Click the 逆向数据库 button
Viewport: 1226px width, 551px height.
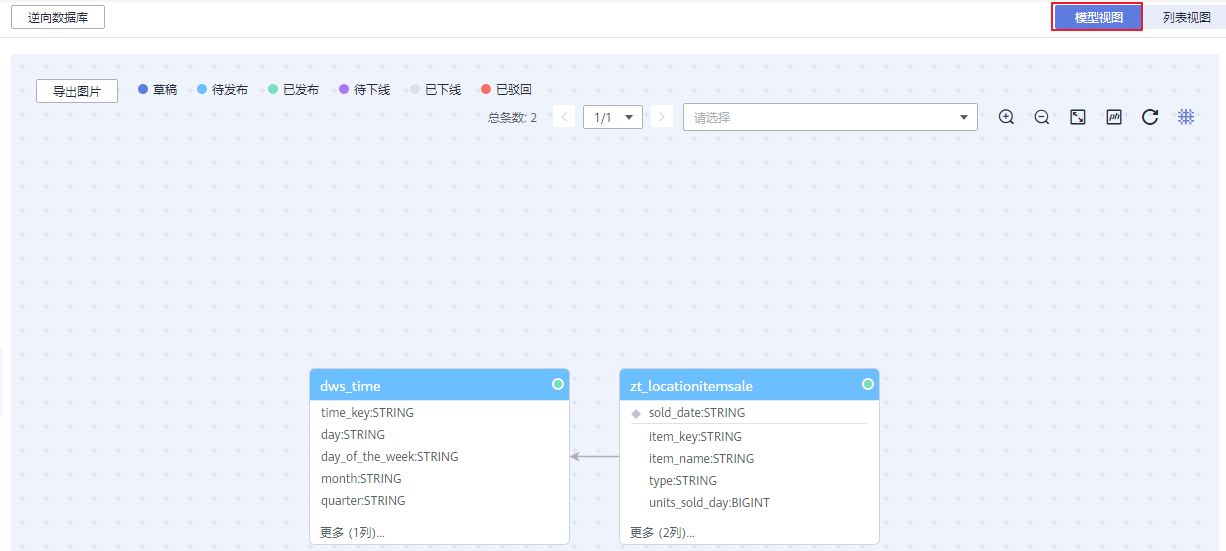click(x=58, y=17)
